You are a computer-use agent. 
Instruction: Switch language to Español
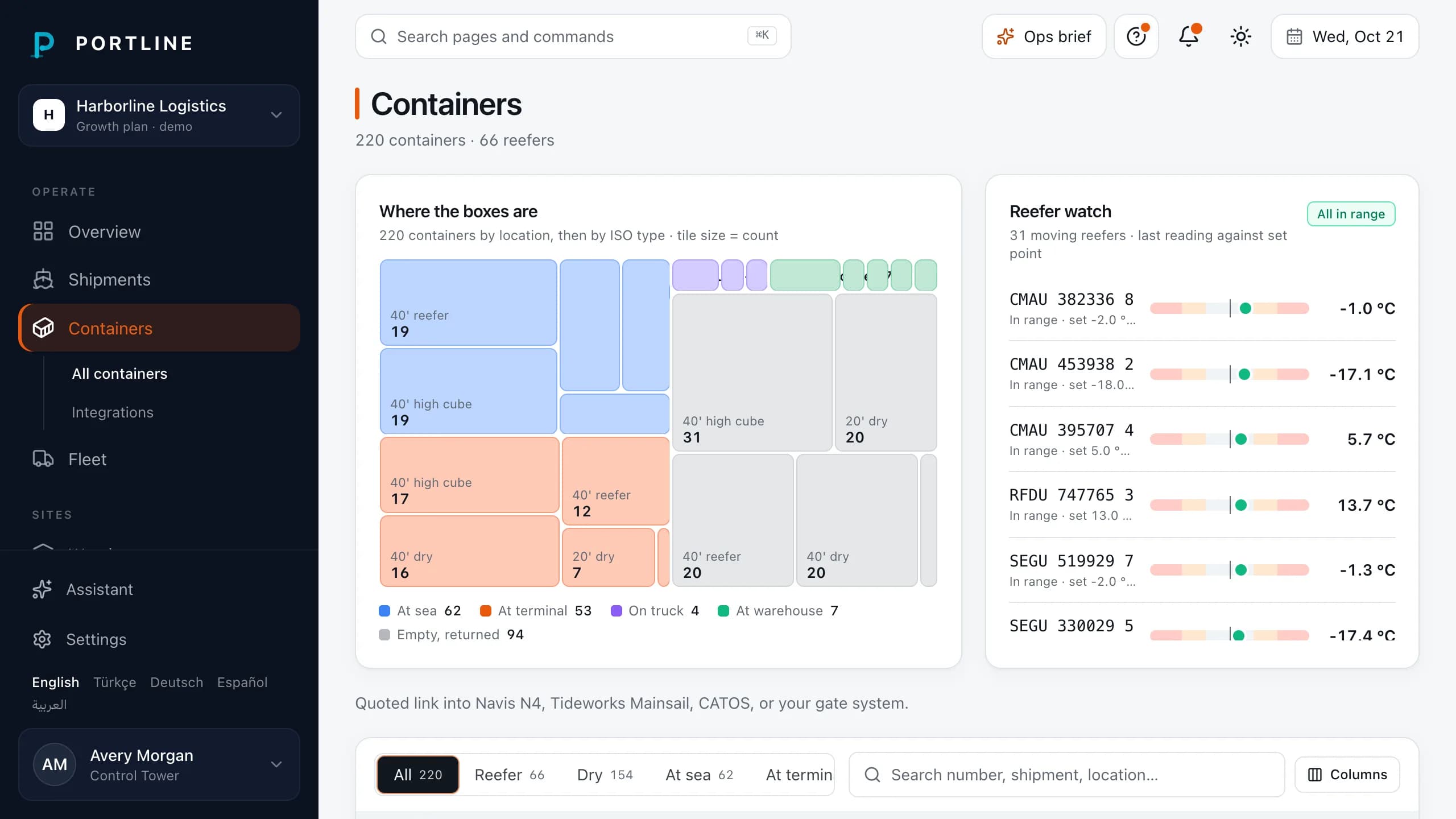(242, 682)
